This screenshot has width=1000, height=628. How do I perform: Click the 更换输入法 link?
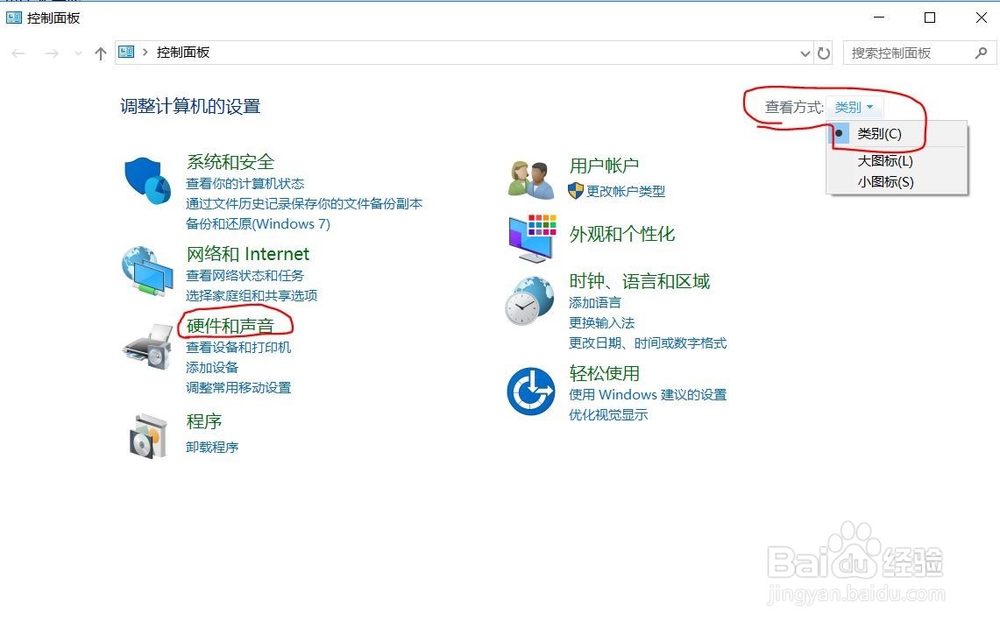(601, 323)
